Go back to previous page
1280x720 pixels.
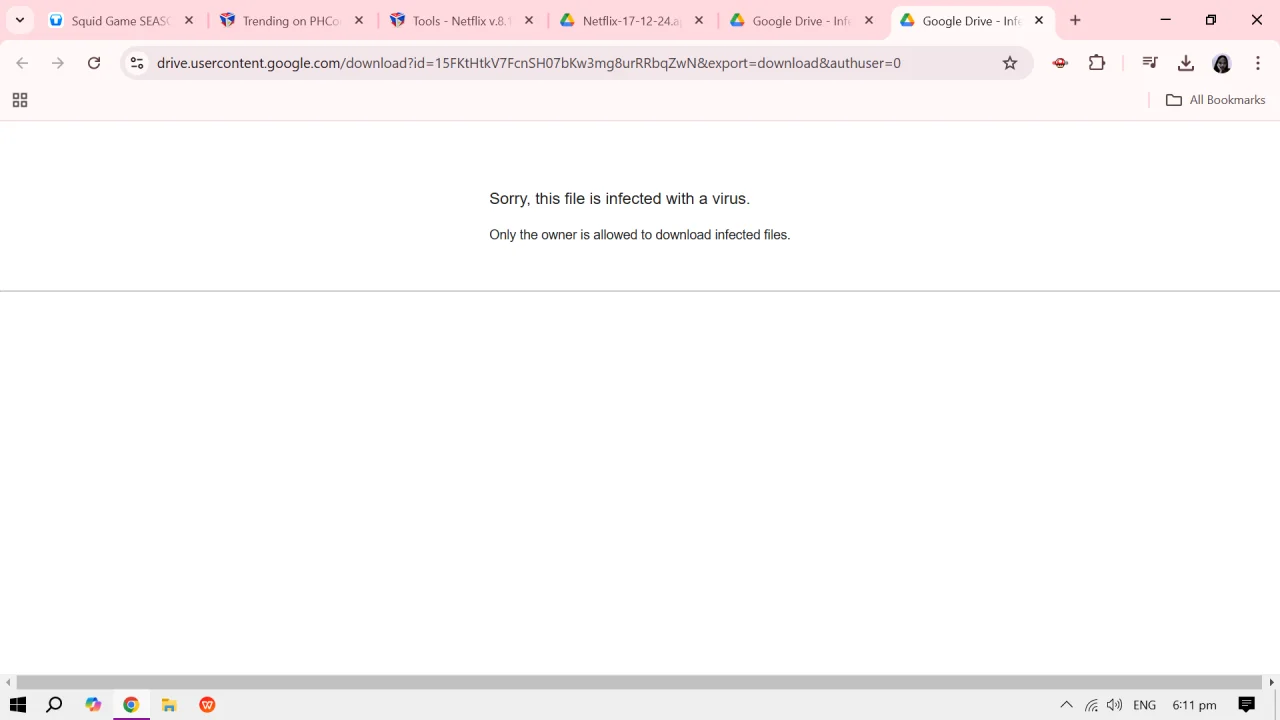[22, 63]
